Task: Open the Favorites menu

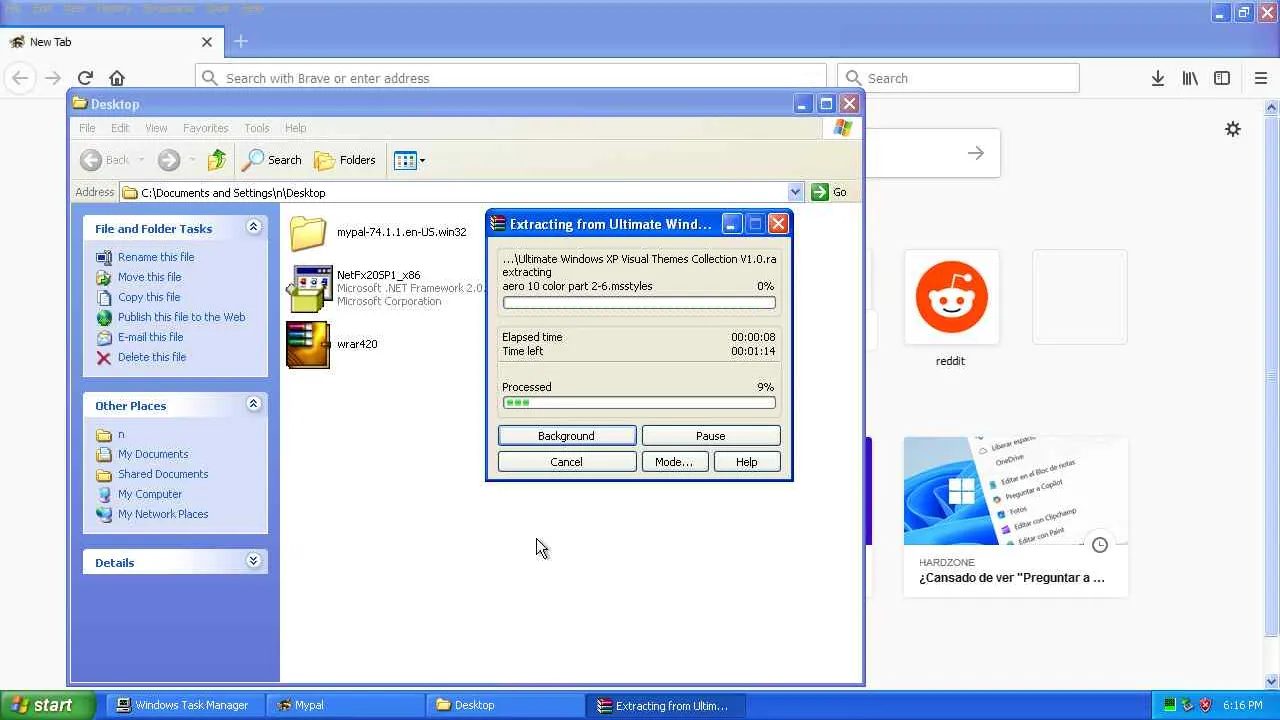Action: [x=205, y=128]
